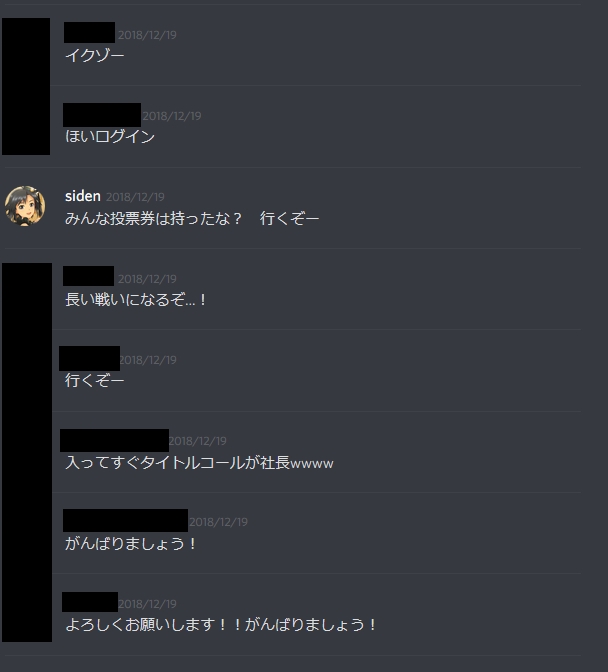Click hidden username above よろしくお願いします message
608x672 pixels.
90,602
